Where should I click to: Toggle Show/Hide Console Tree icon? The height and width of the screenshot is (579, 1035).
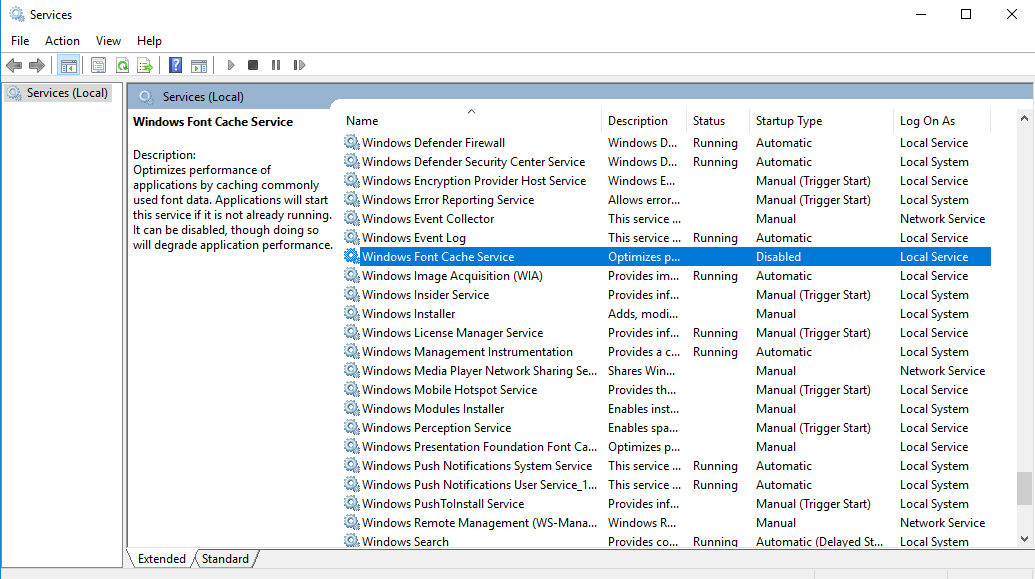click(69, 65)
